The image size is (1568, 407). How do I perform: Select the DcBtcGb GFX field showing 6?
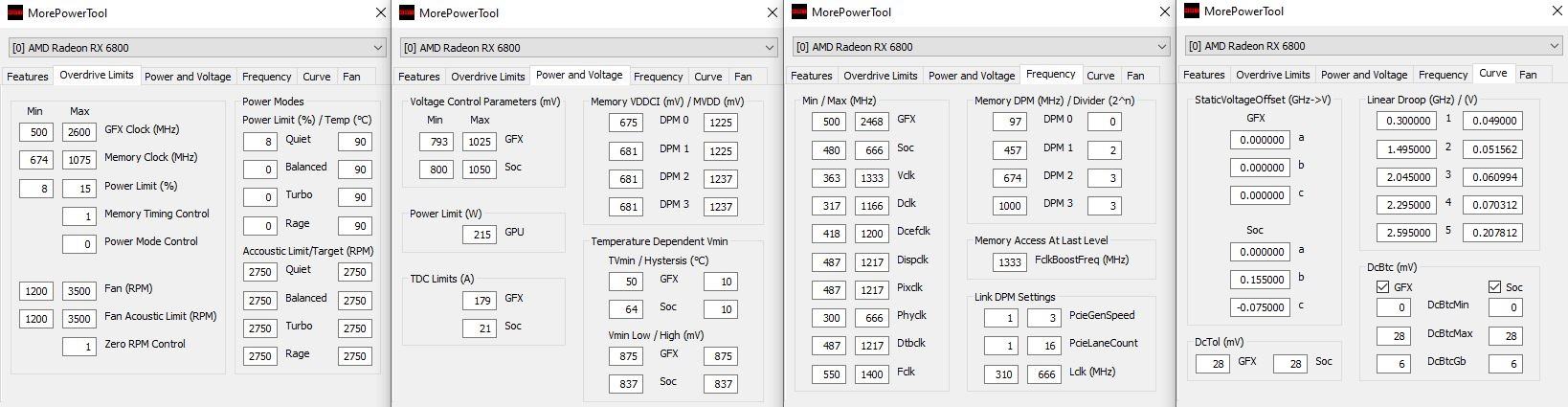tap(1393, 364)
